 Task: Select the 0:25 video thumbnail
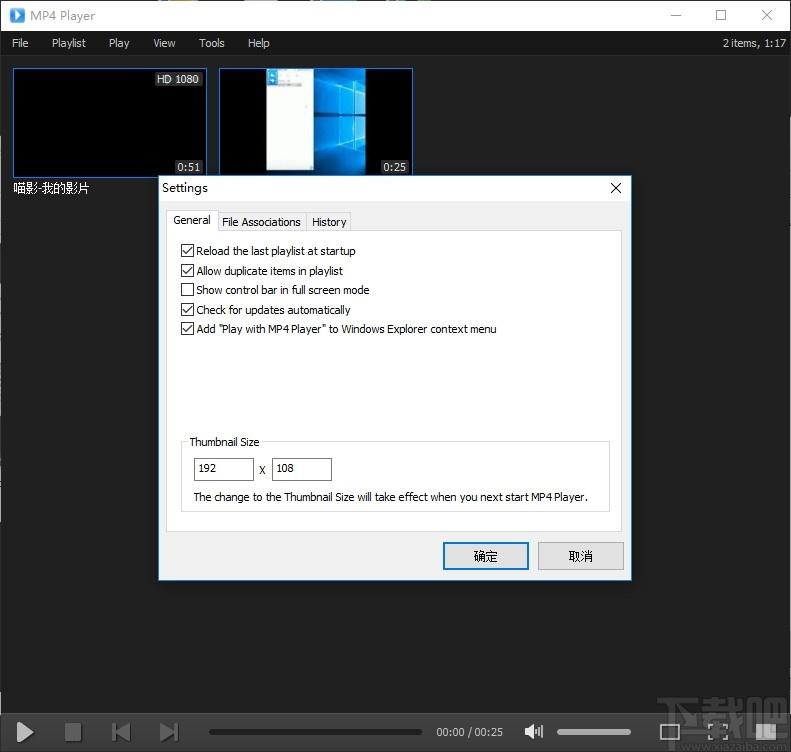(x=316, y=122)
